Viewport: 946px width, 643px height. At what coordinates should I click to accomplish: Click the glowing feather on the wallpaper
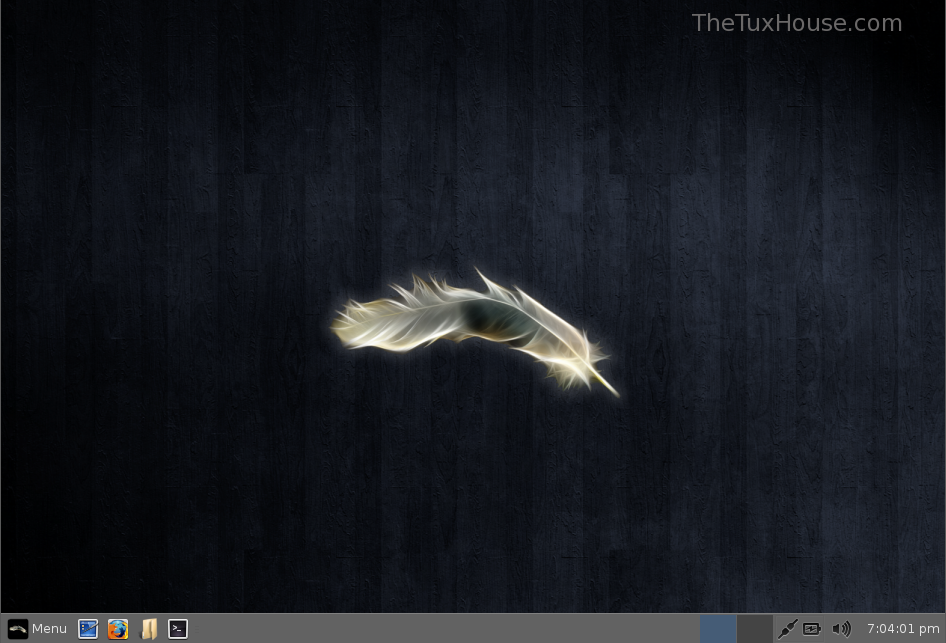[470, 322]
